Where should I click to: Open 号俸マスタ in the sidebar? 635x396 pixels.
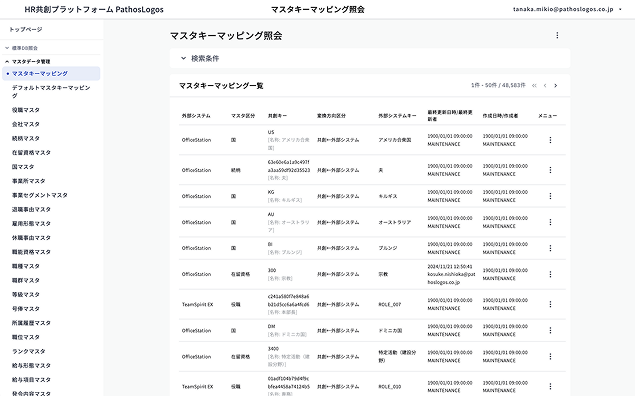click(26, 309)
